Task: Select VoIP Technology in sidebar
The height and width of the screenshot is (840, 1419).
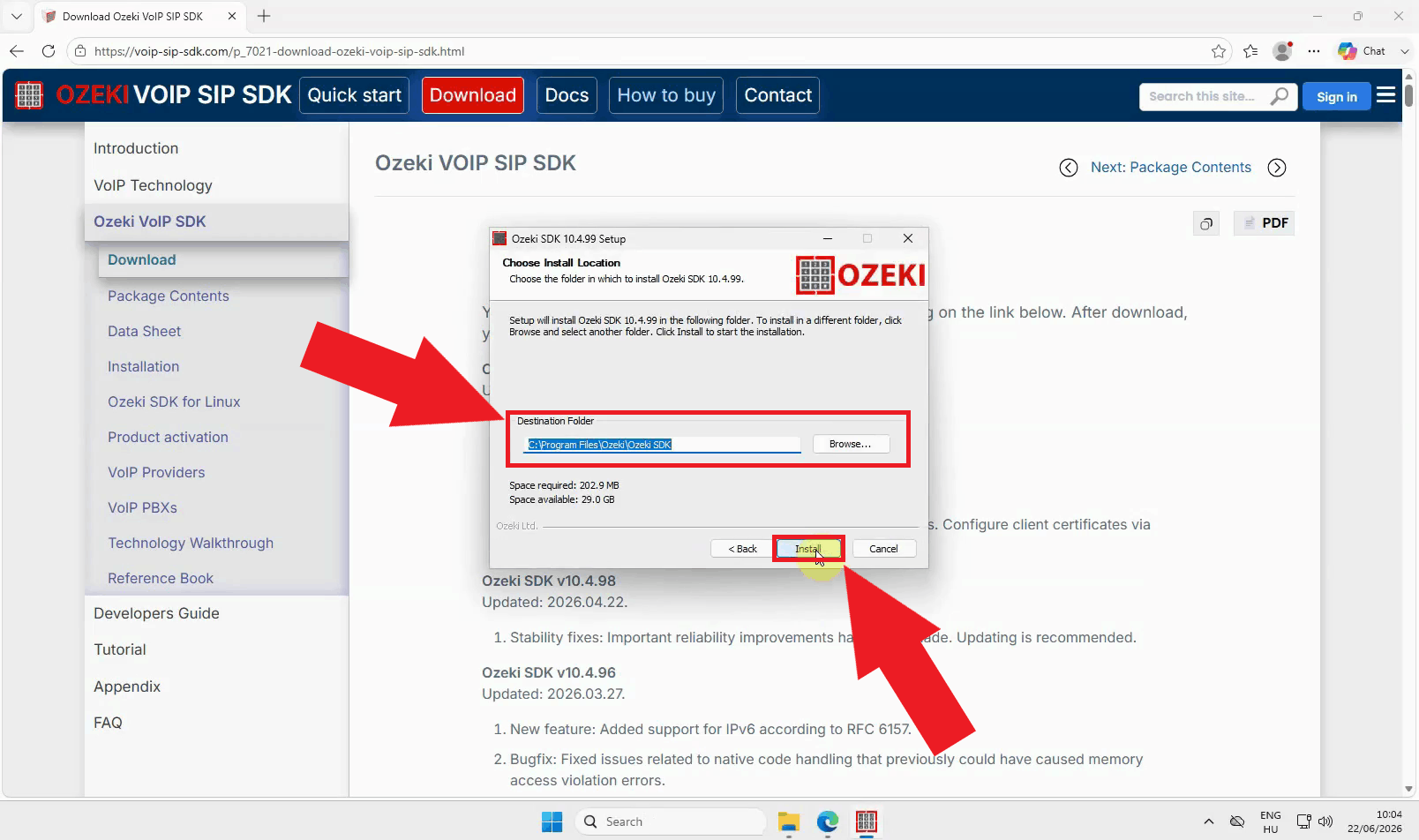Action: point(153,185)
